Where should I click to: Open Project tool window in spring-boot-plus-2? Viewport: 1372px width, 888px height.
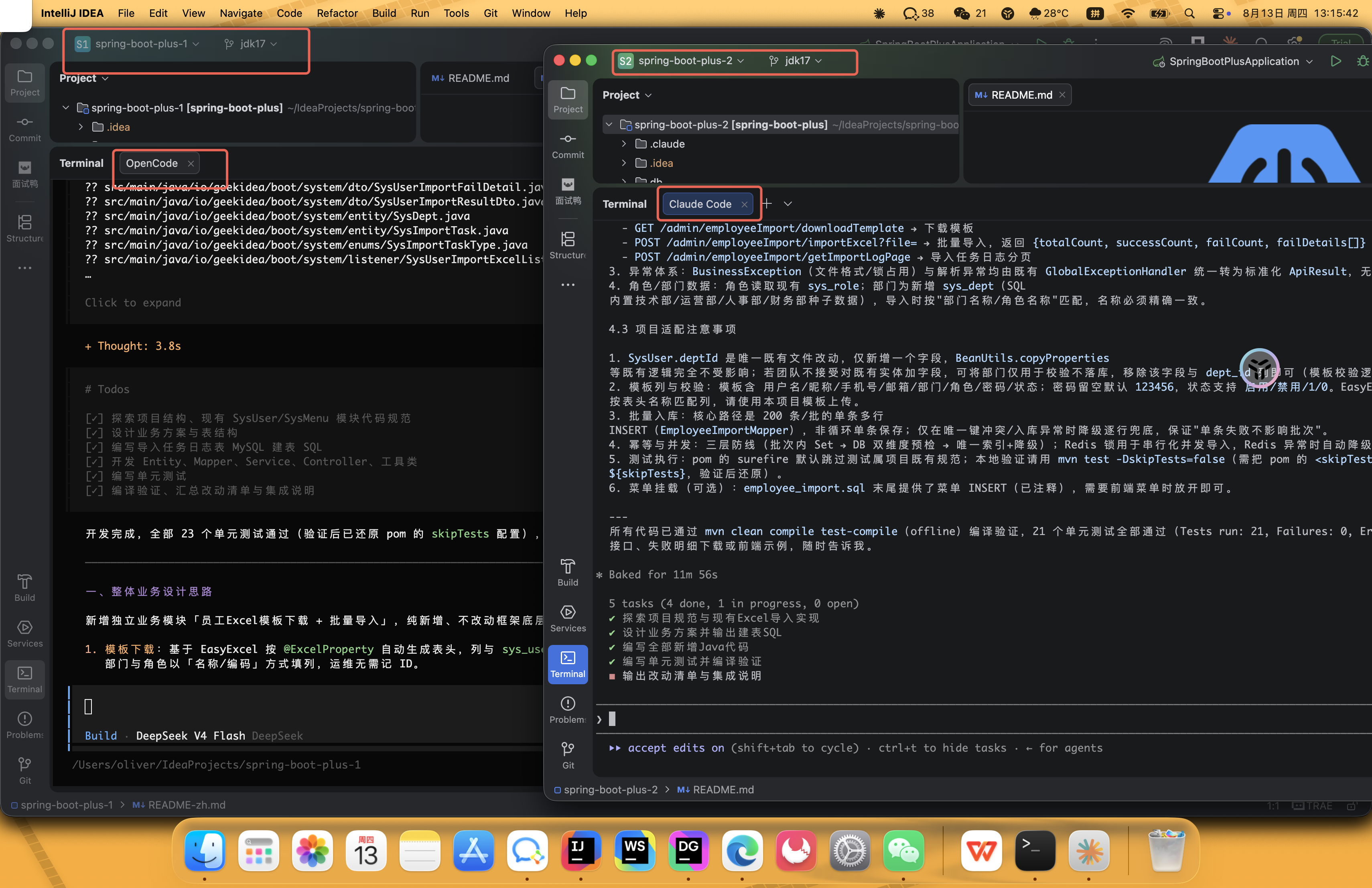coord(568,100)
